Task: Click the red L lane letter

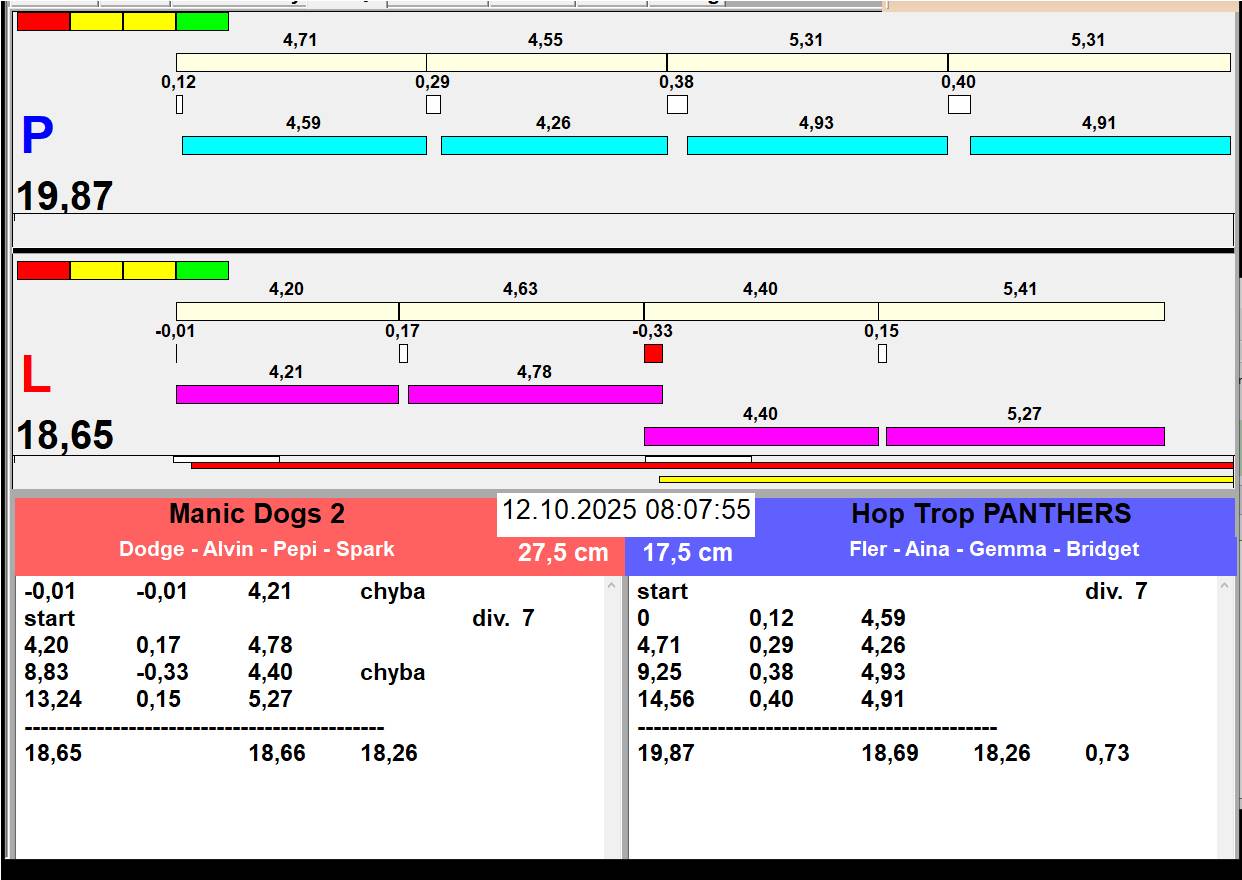Action: click(35, 376)
